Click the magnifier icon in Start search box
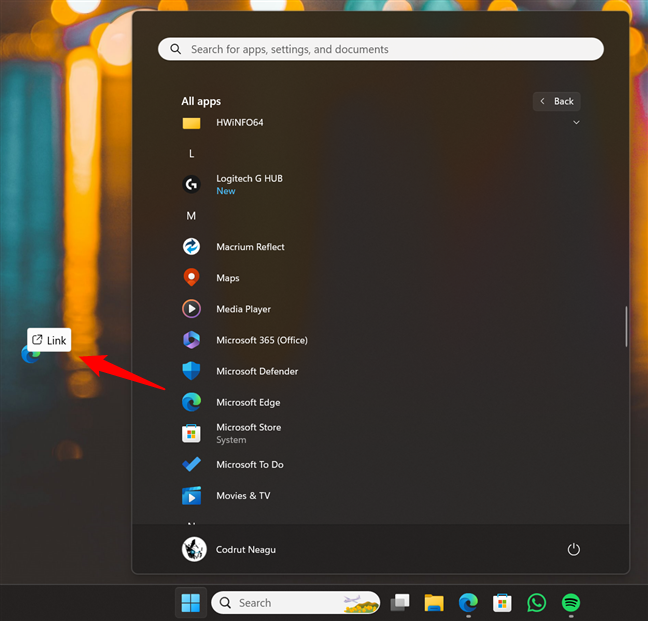This screenshot has height=621, width=648. point(176,49)
